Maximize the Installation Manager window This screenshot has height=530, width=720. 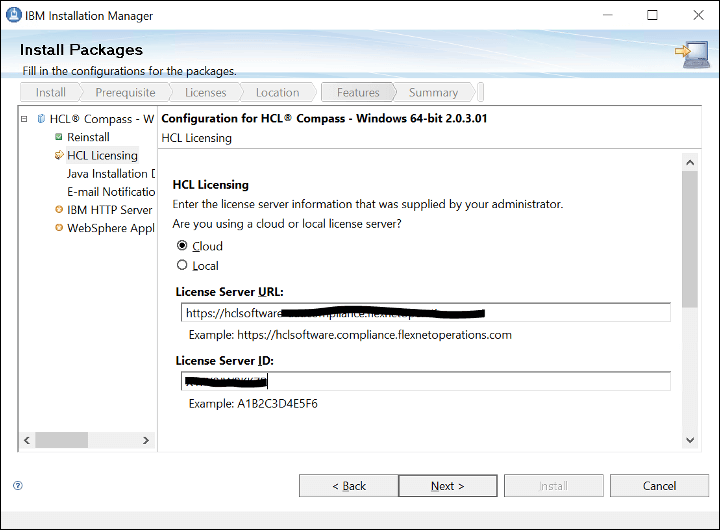click(x=652, y=15)
